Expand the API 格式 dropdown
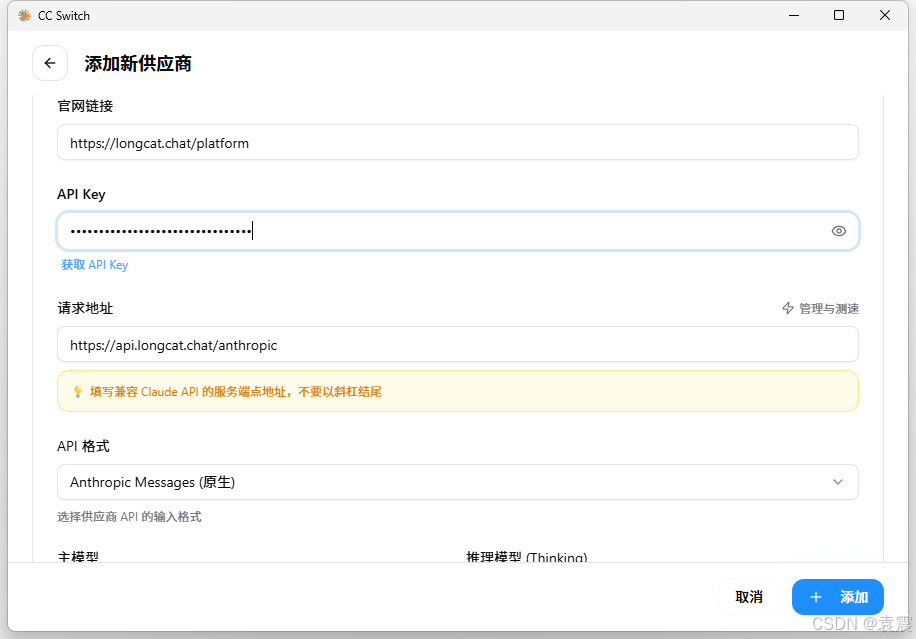The width and height of the screenshot is (916, 639). (x=457, y=482)
